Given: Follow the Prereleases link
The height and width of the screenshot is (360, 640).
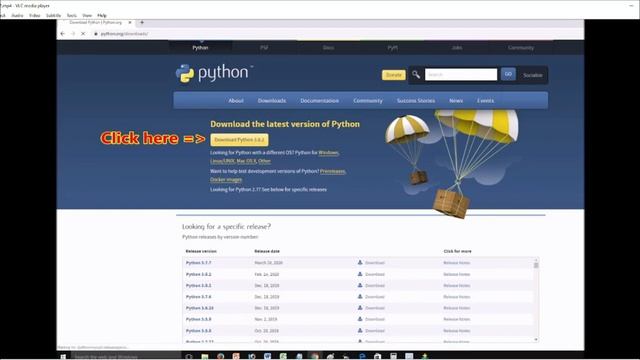Looking at the screenshot, I should pos(333,171).
